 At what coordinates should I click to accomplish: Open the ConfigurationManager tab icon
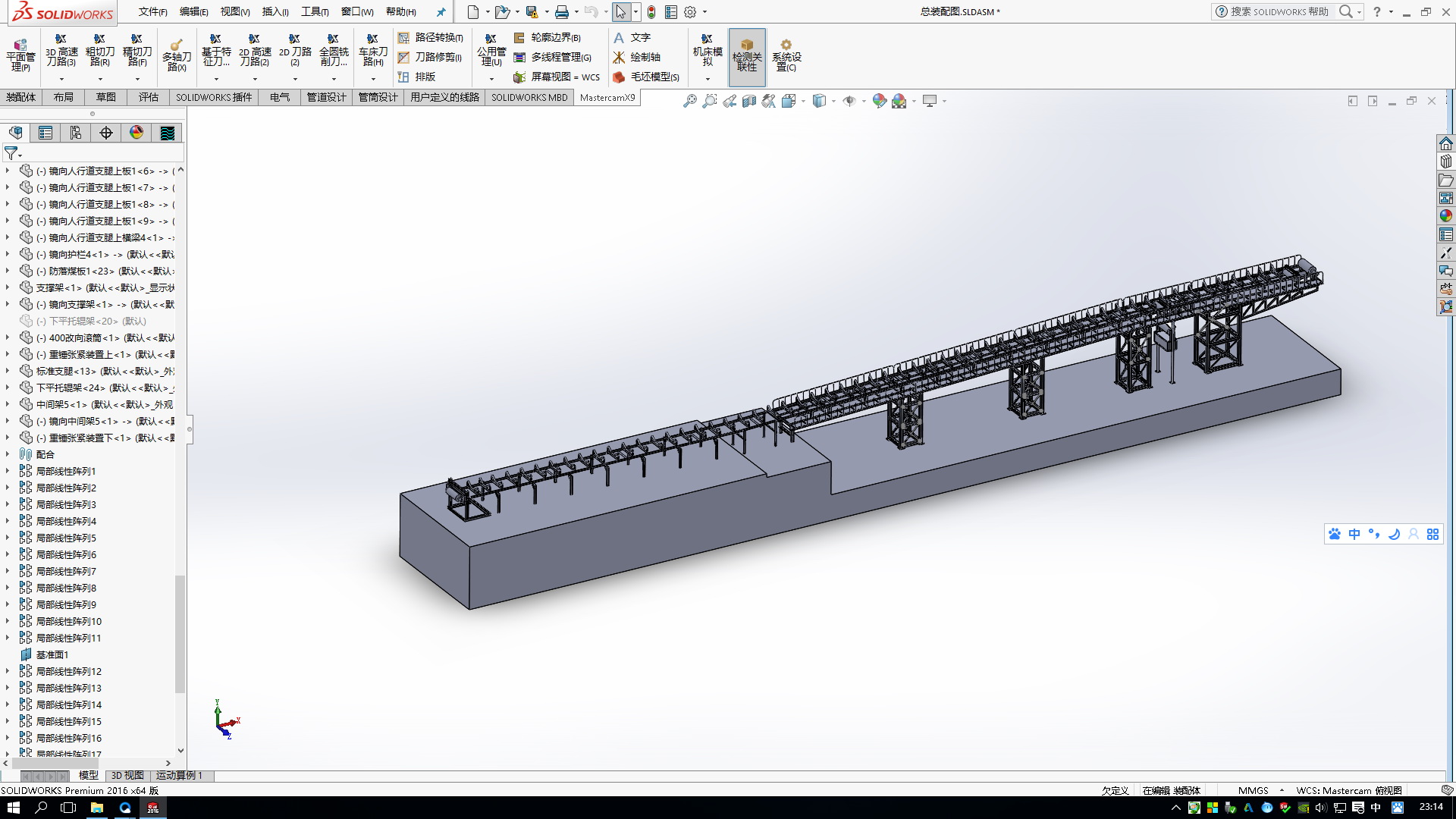(x=76, y=133)
